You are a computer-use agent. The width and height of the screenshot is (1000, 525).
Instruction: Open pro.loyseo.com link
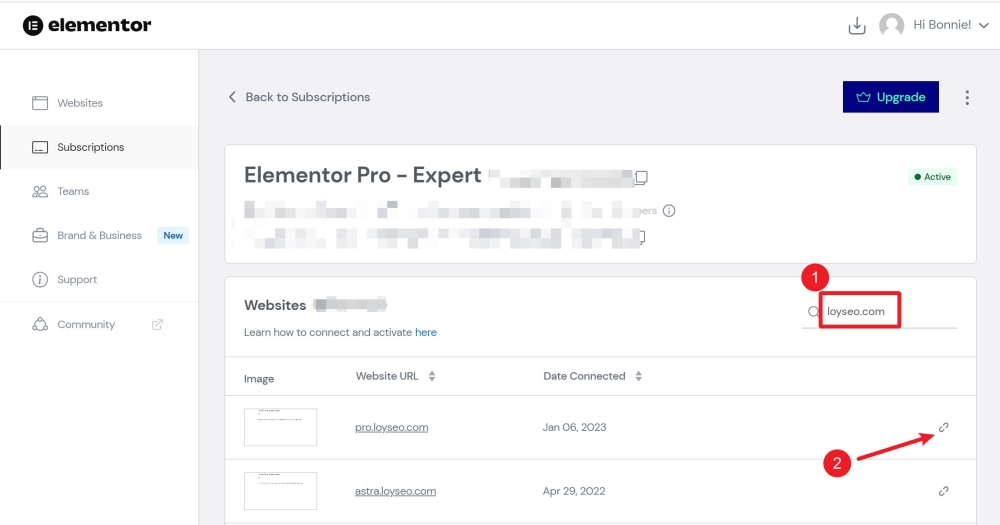(x=392, y=427)
